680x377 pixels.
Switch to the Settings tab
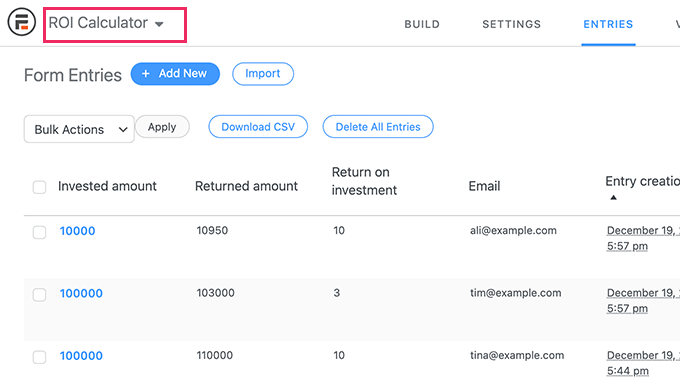[512, 24]
